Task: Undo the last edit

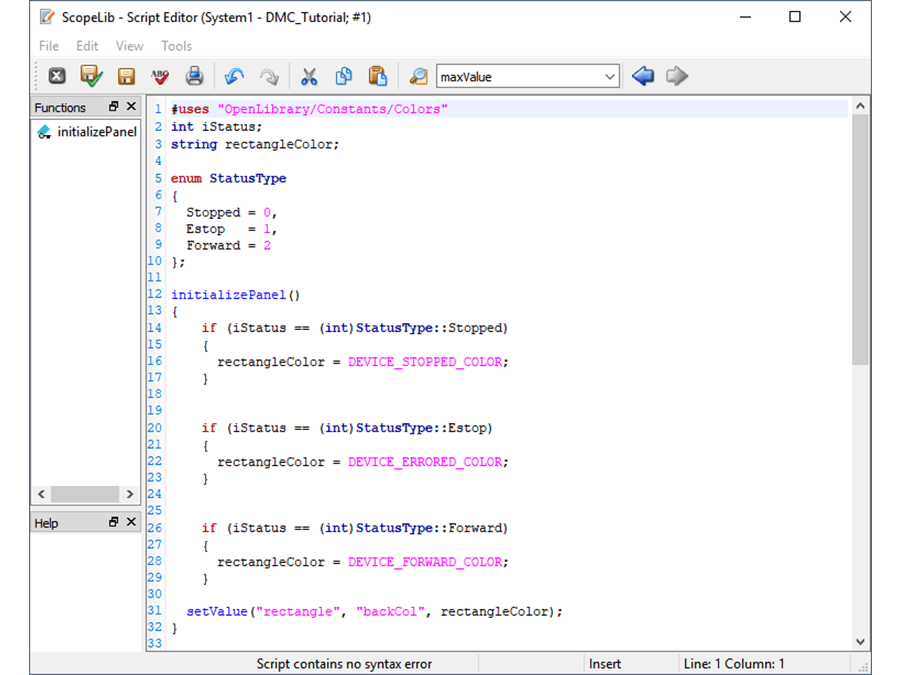Action: 234,76
